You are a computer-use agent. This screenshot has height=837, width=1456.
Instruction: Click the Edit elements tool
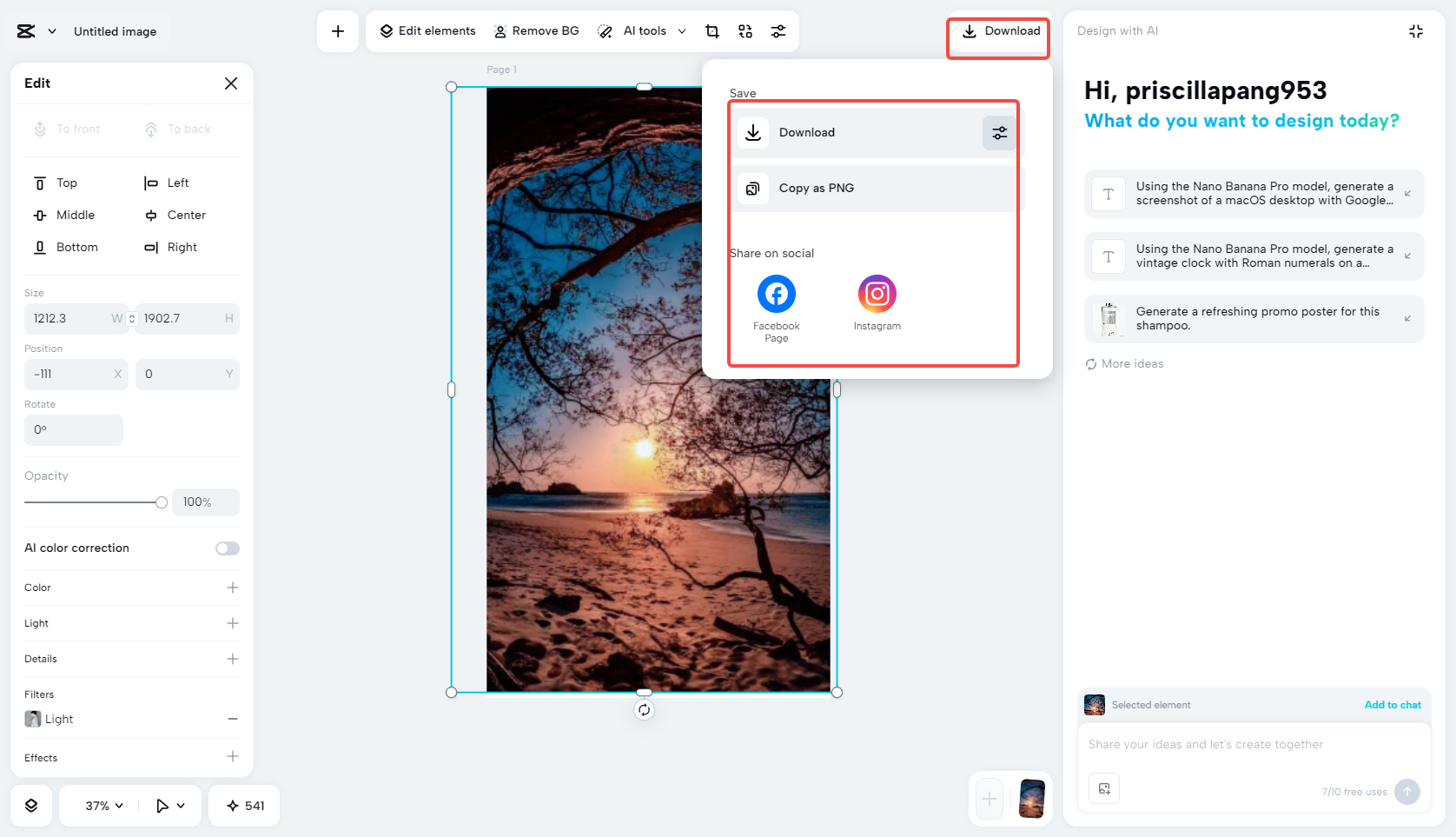(427, 30)
